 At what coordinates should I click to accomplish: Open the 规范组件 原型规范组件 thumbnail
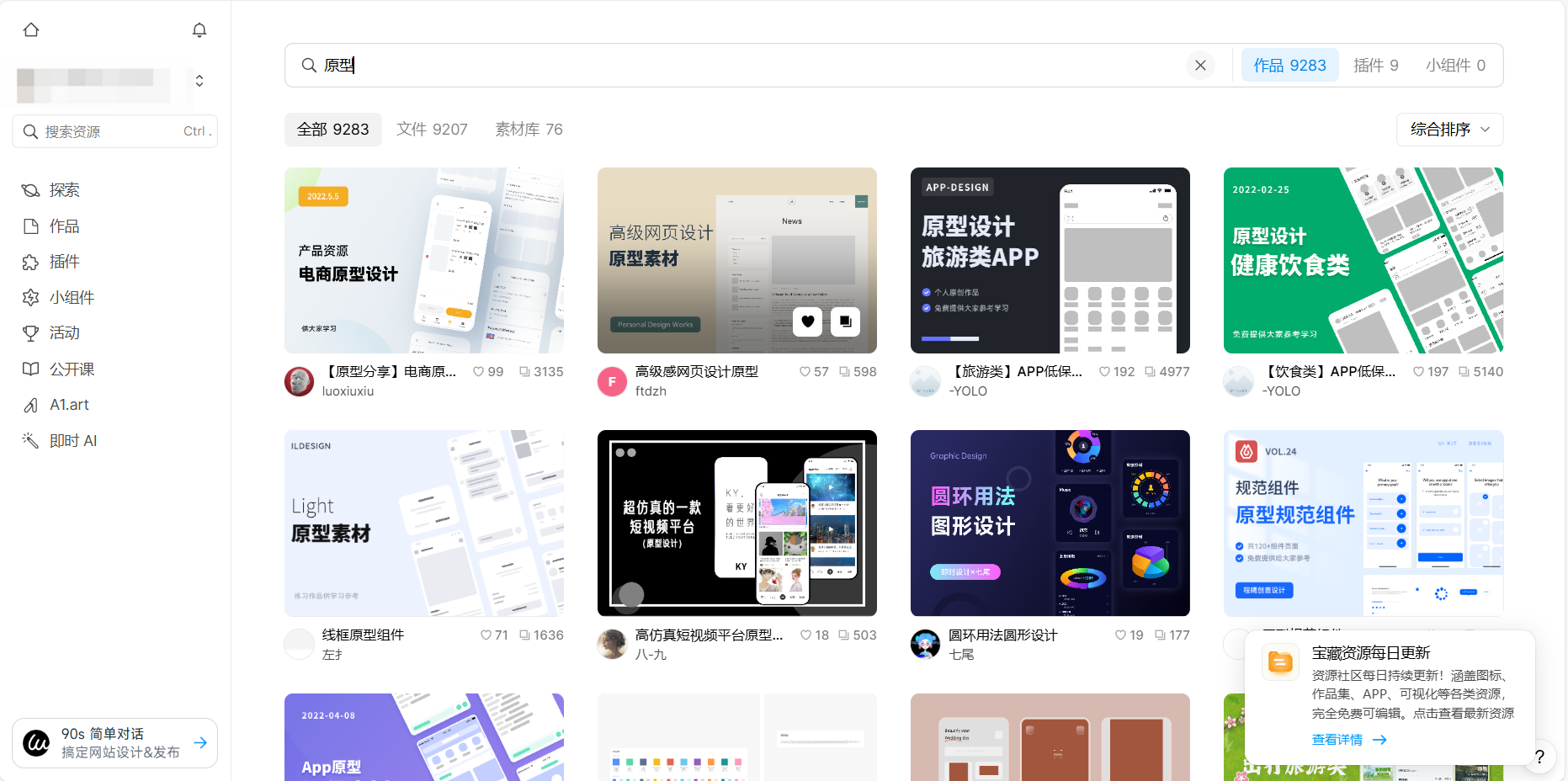pos(1363,523)
